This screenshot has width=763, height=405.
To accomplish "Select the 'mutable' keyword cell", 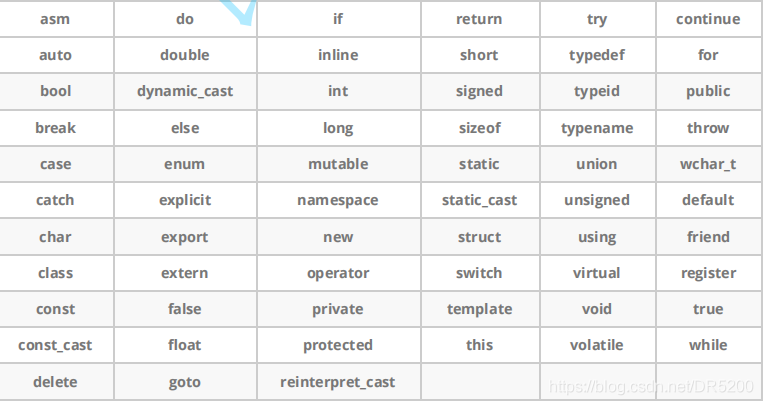I will 338,164.
